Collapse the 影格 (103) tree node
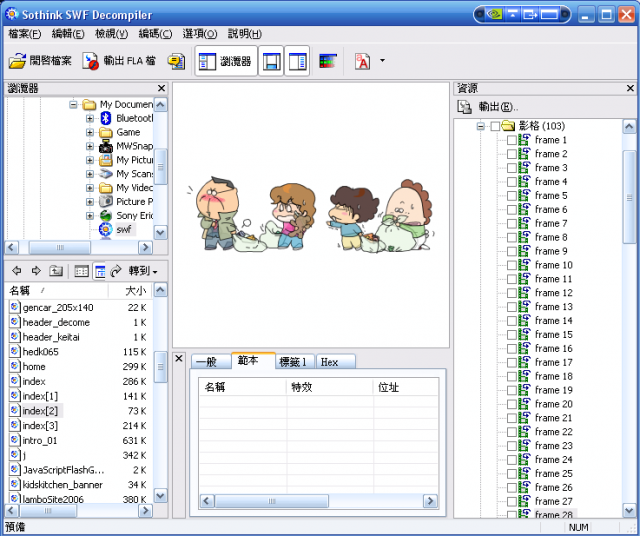This screenshot has width=640, height=536. point(481,126)
